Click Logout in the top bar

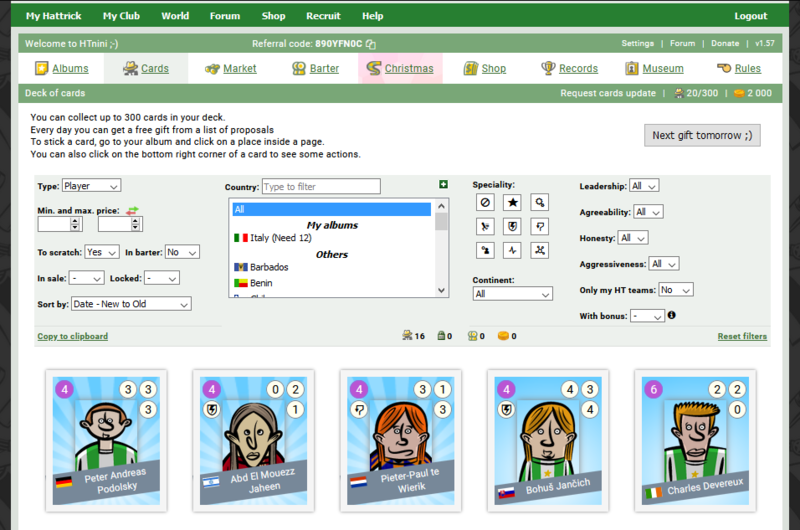pyautogui.click(x=751, y=16)
